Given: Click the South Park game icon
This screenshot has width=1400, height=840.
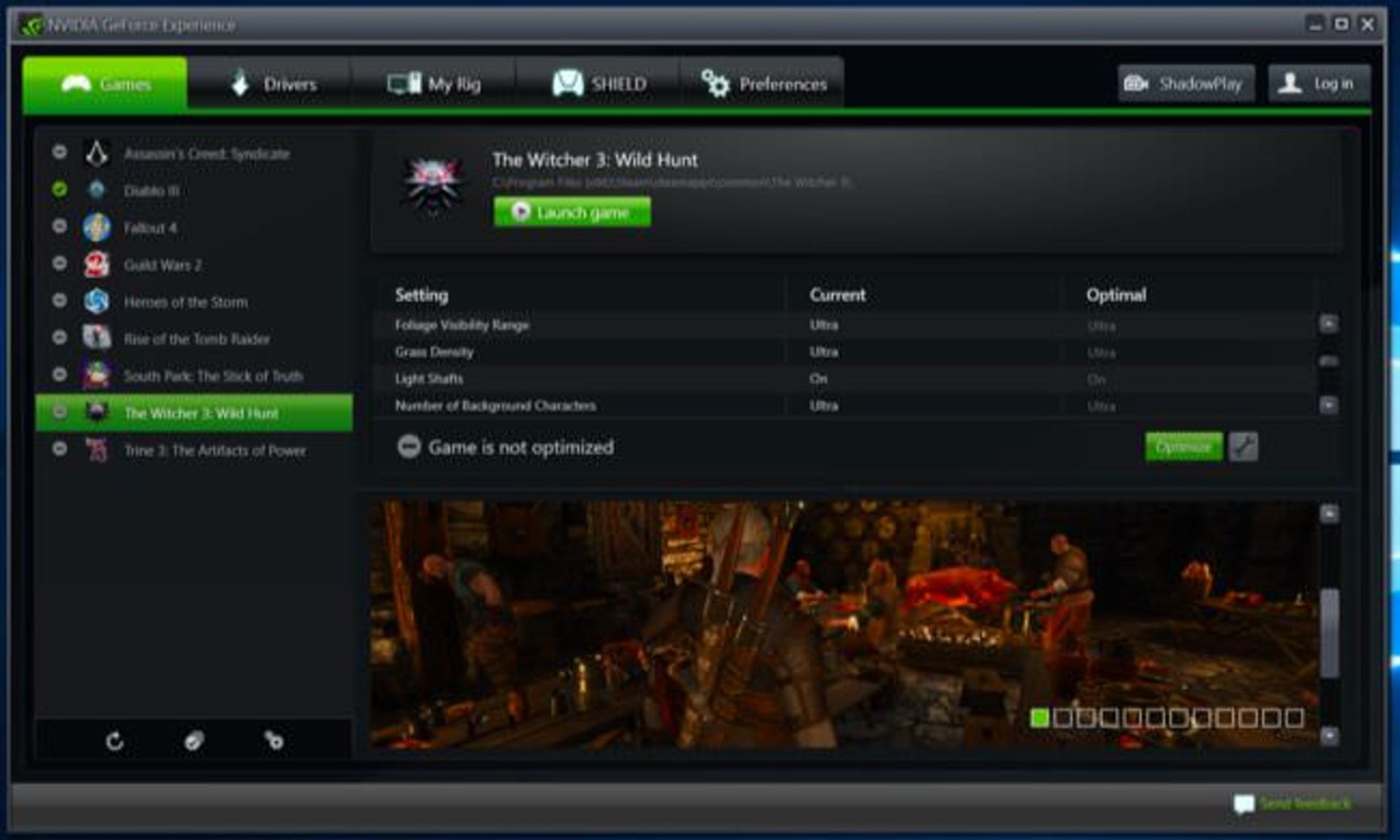Looking at the screenshot, I should (96, 375).
